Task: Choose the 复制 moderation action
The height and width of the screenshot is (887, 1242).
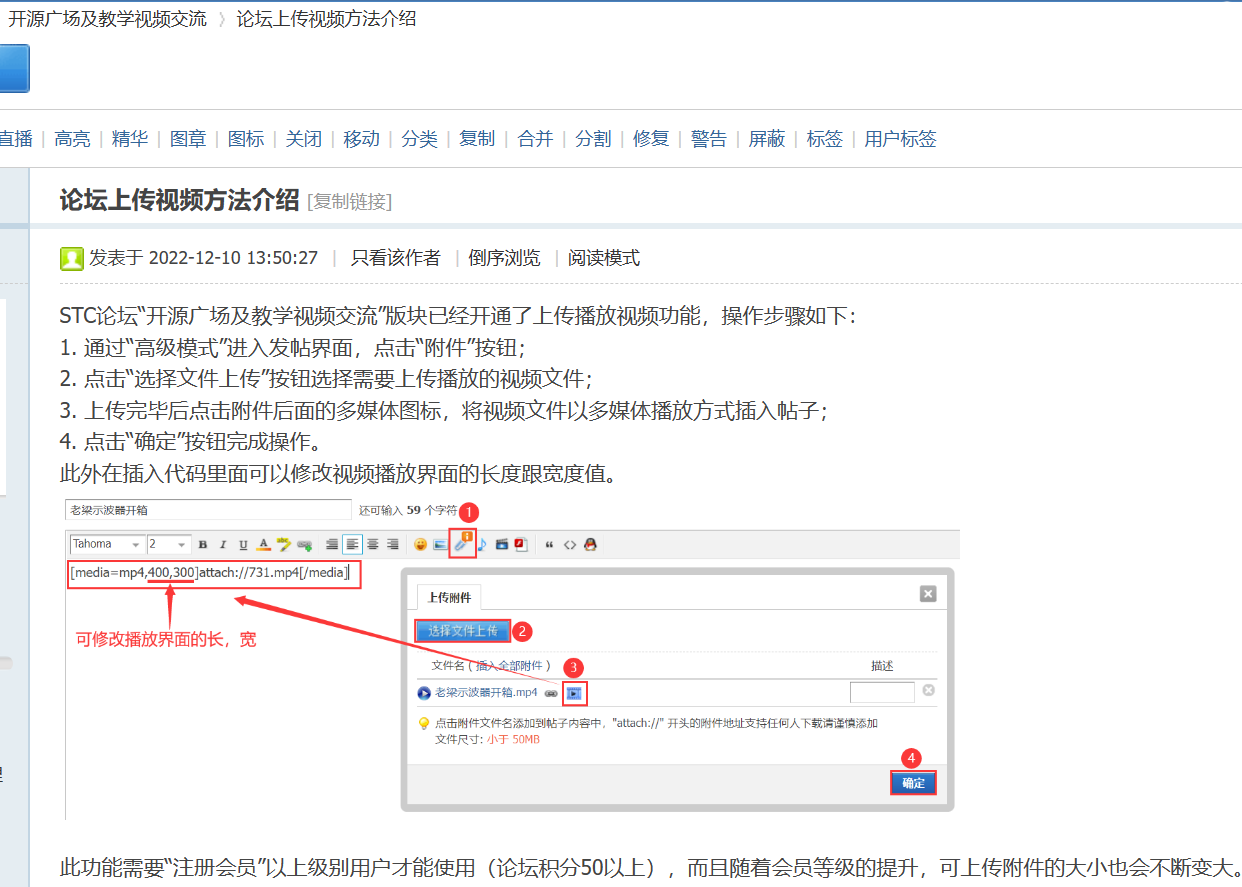Action: [x=477, y=139]
